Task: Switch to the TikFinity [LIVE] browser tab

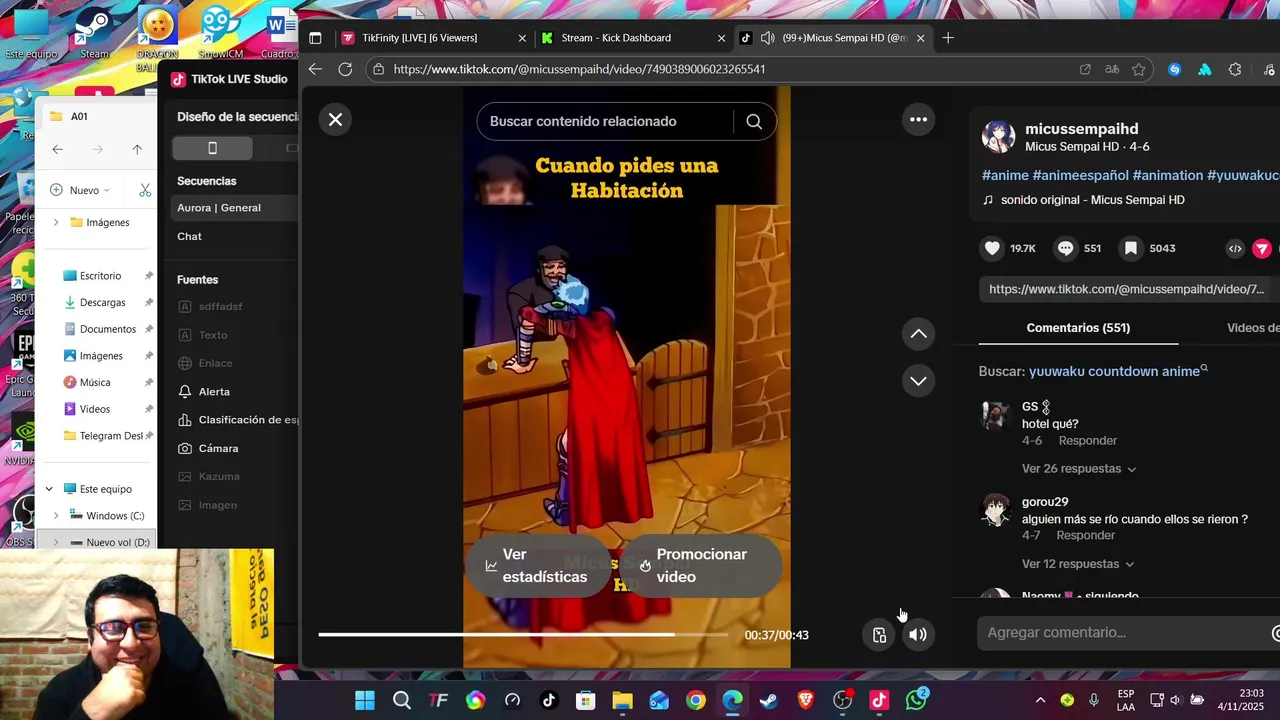Action: 433,38
